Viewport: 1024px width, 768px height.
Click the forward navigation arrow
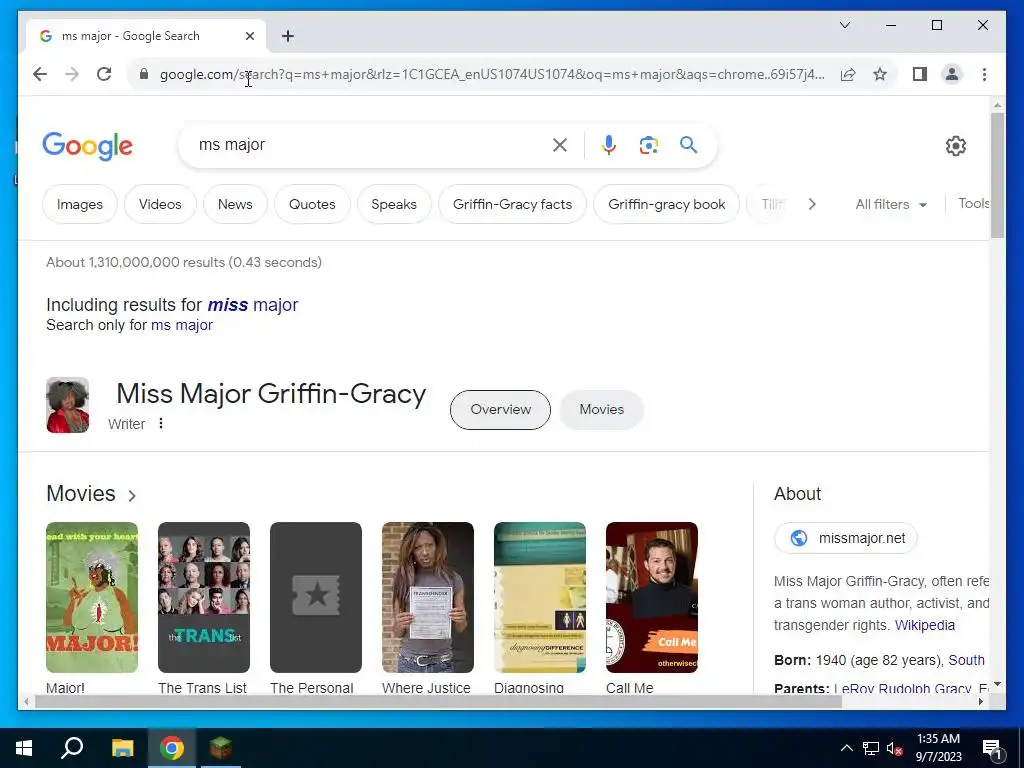[72, 74]
